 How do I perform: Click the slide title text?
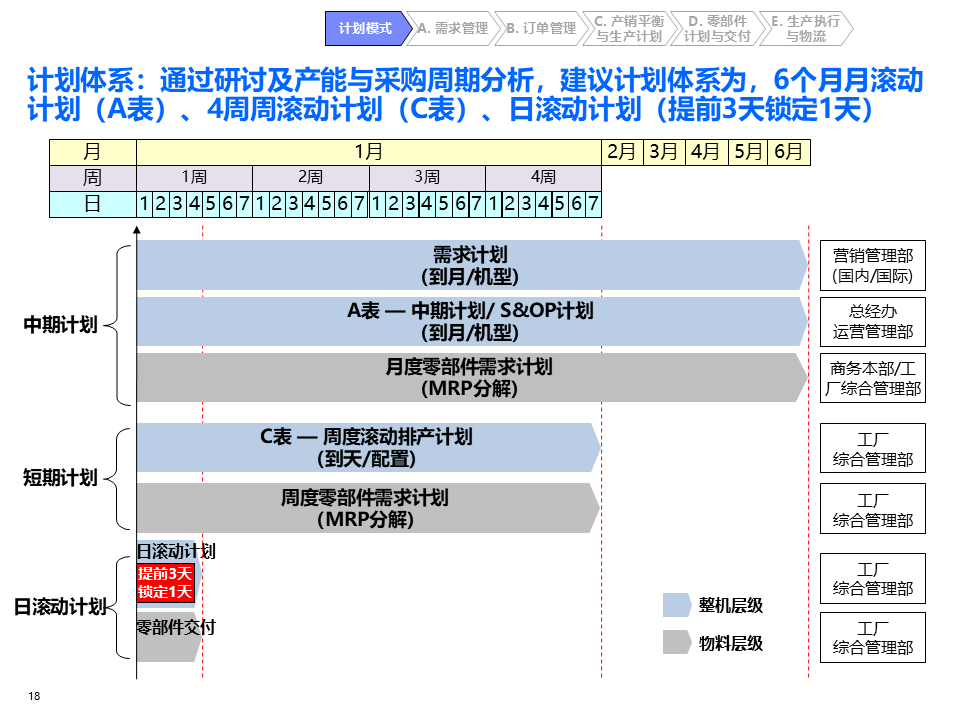(475, 94)
